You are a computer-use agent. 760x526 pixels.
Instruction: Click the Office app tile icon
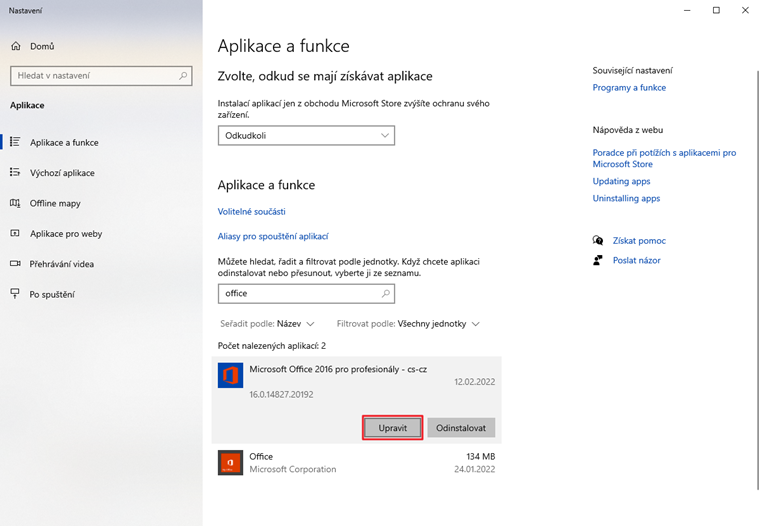[230, 462]
